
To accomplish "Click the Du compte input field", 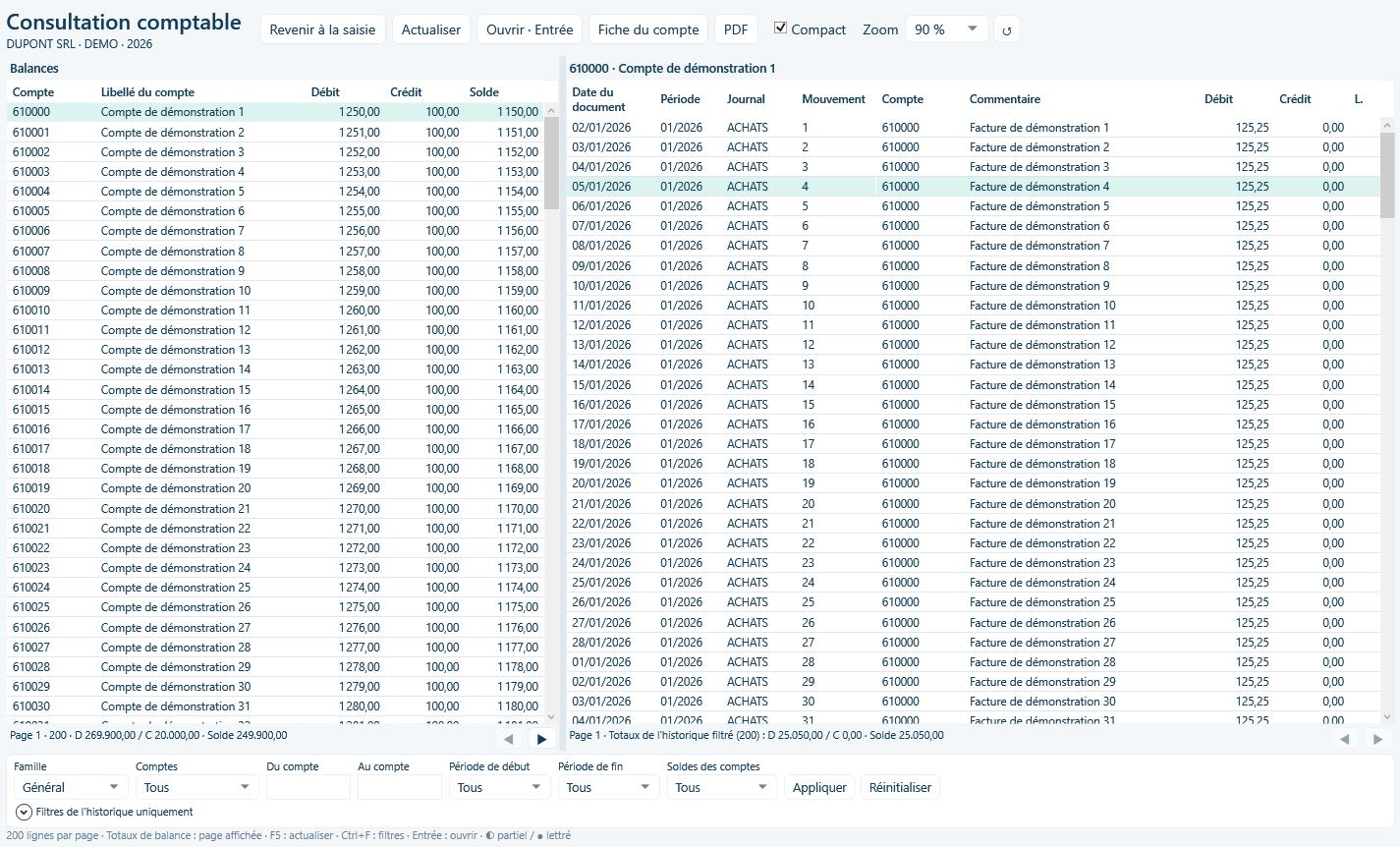I will [x=308, y=787].
